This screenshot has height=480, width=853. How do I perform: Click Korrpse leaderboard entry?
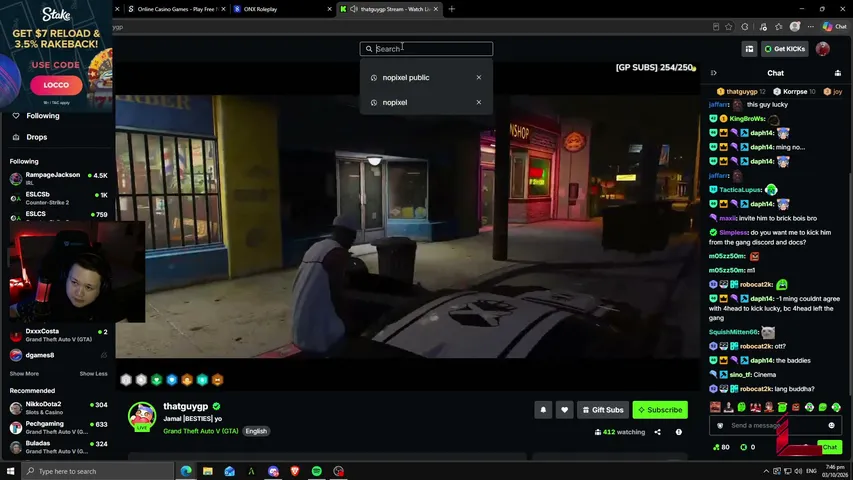click(794, 91)
